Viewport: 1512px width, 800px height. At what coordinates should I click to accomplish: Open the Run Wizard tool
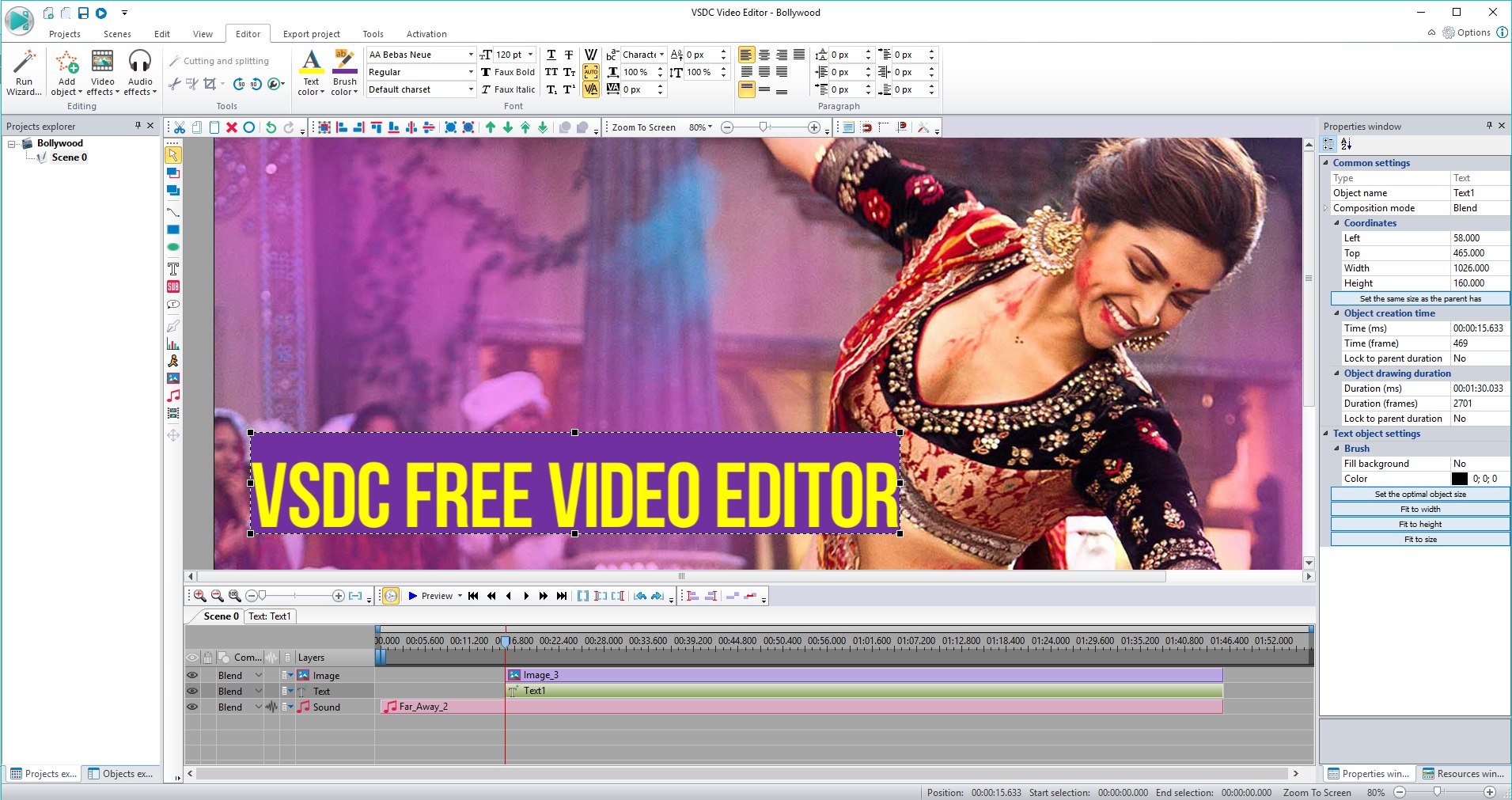click(x=24, y=73)
